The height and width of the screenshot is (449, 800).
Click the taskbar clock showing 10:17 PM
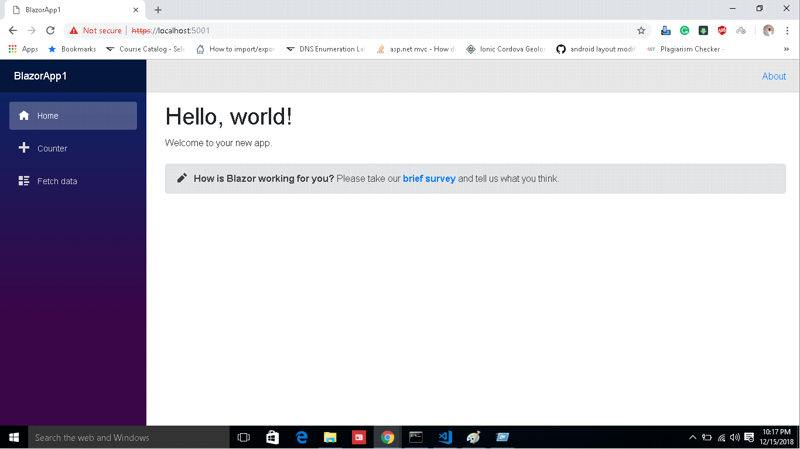click(777, 437)
